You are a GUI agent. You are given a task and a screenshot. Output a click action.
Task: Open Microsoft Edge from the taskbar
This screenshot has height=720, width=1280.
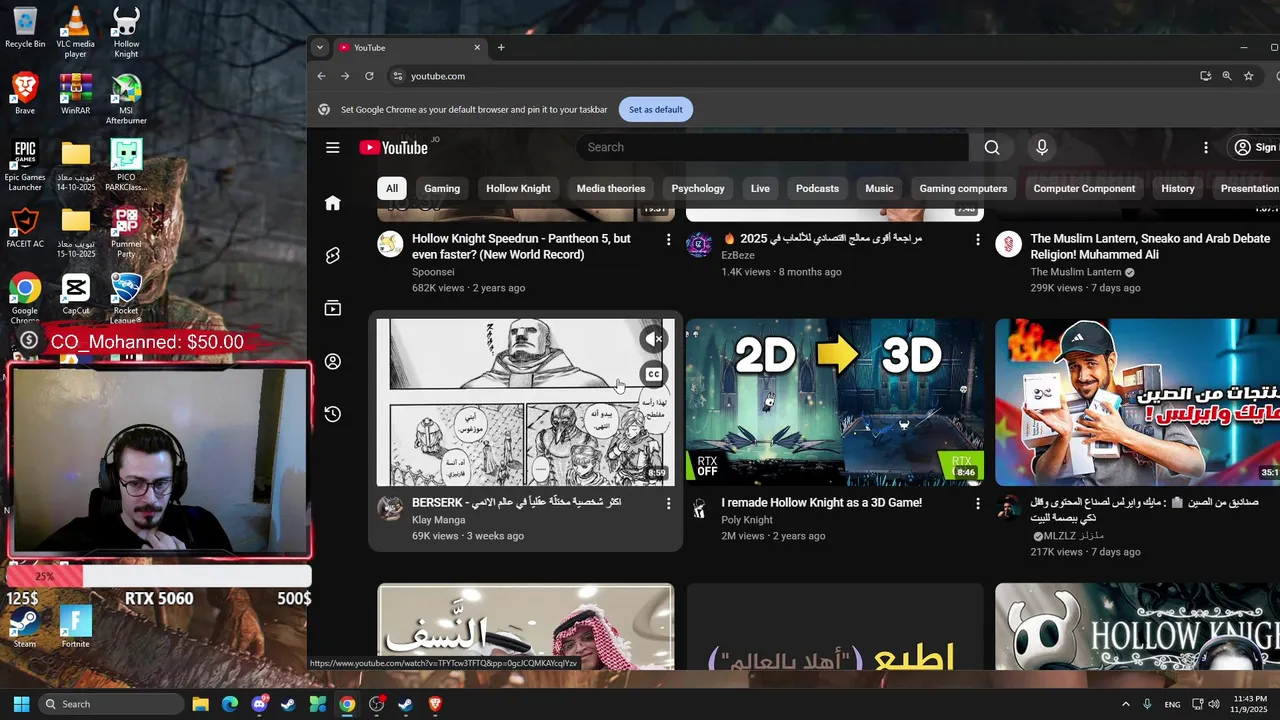tap(230, 704)
